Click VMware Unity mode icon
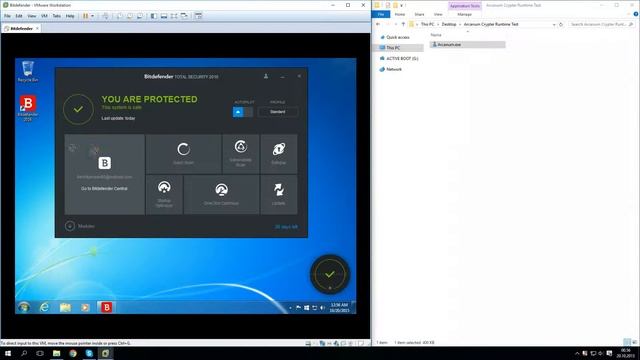 [x=184, y=16]
